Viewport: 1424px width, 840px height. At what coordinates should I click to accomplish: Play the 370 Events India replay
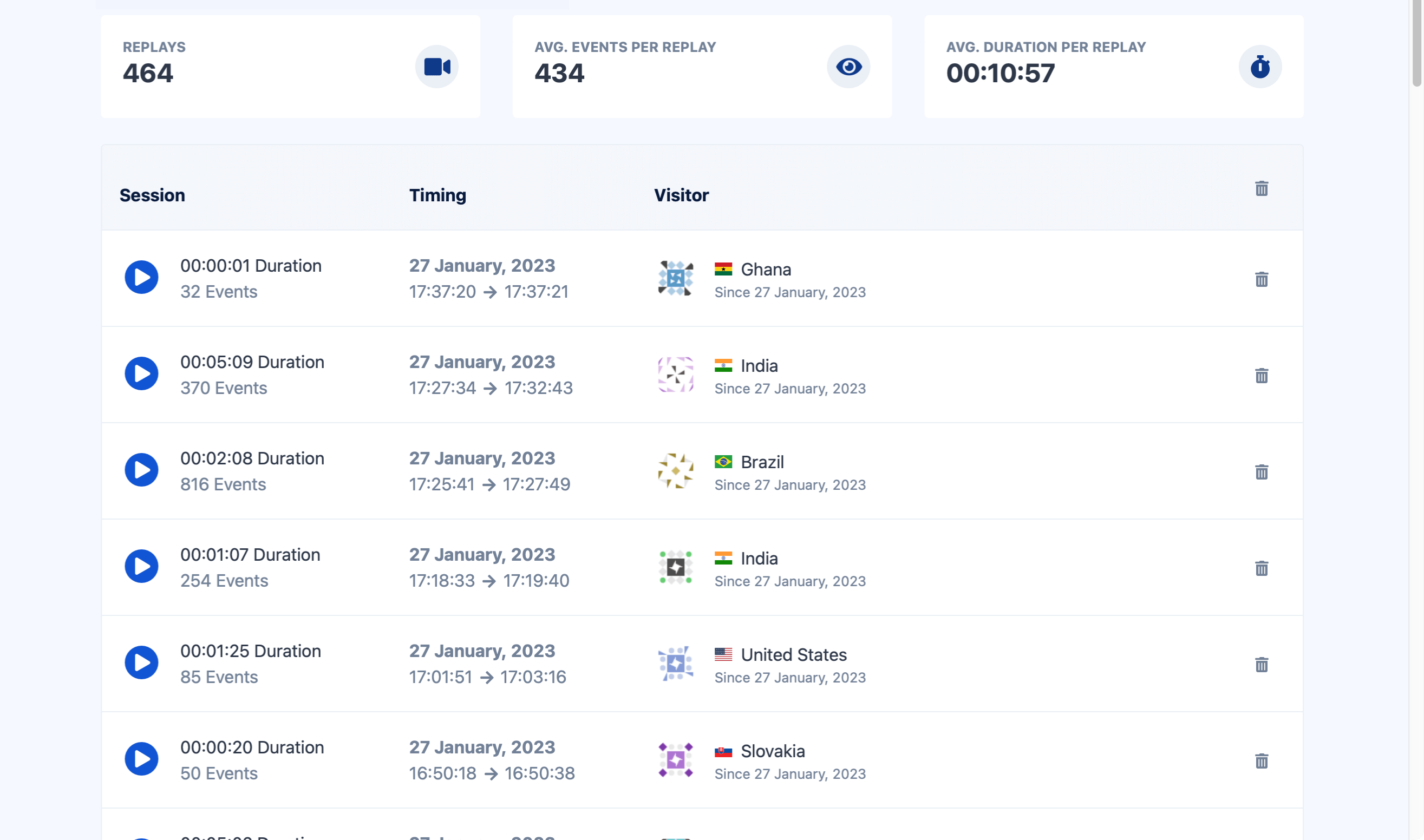[141, 373]
